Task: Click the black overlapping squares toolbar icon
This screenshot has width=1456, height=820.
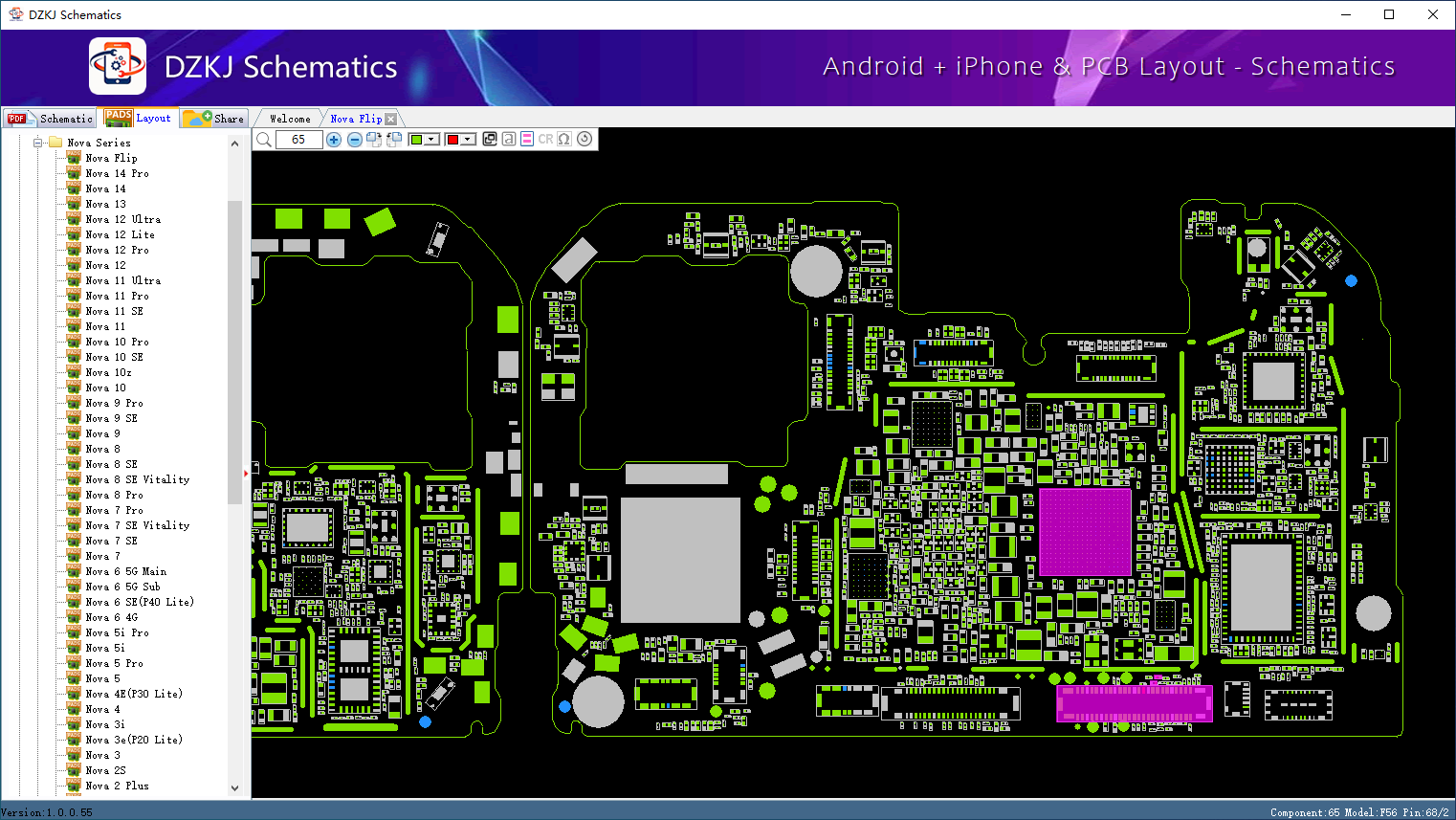Action: coord(490,139)
